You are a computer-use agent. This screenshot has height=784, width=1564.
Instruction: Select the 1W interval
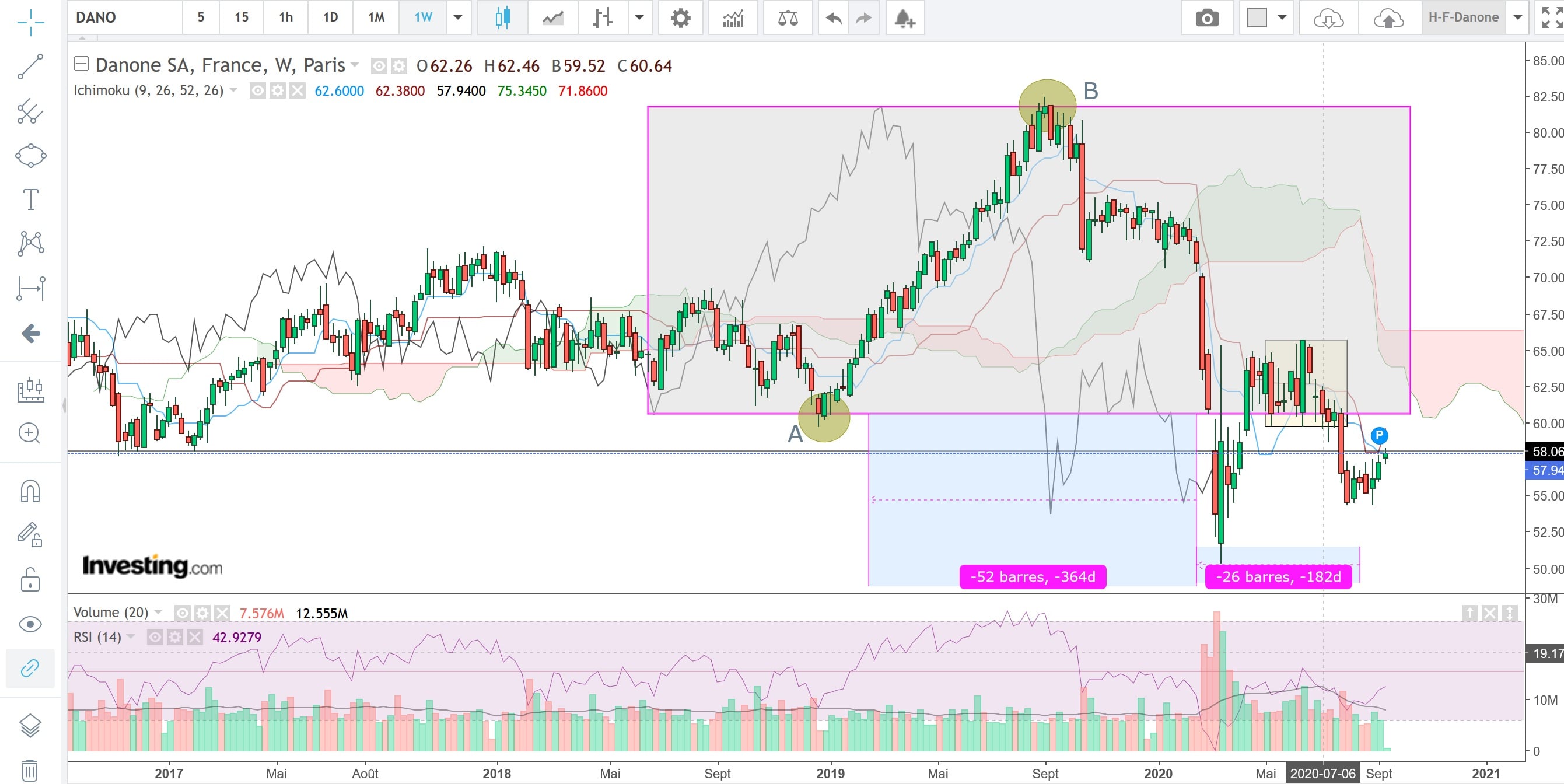point(423,17)
